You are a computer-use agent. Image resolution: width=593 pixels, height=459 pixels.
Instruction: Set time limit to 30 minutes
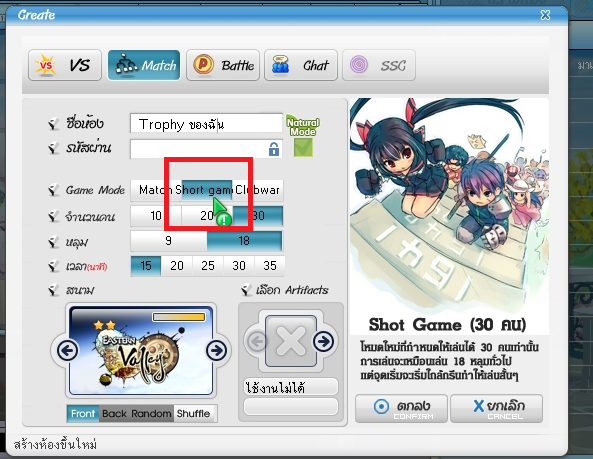pyautogui.click(x=239, y=266)
